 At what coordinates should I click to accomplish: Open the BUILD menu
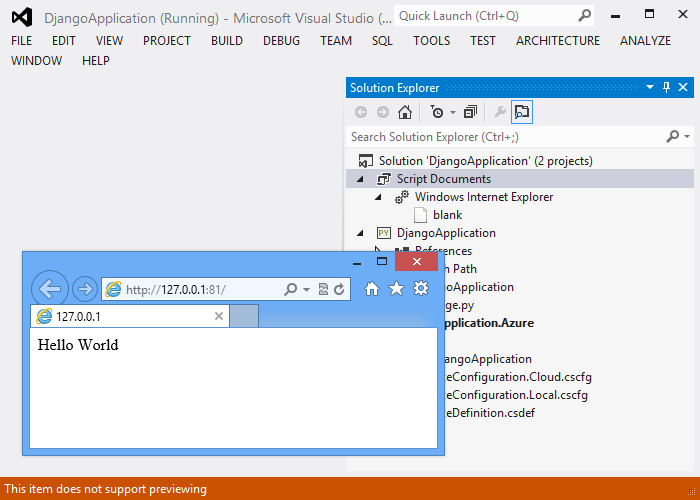click(227, 41)
